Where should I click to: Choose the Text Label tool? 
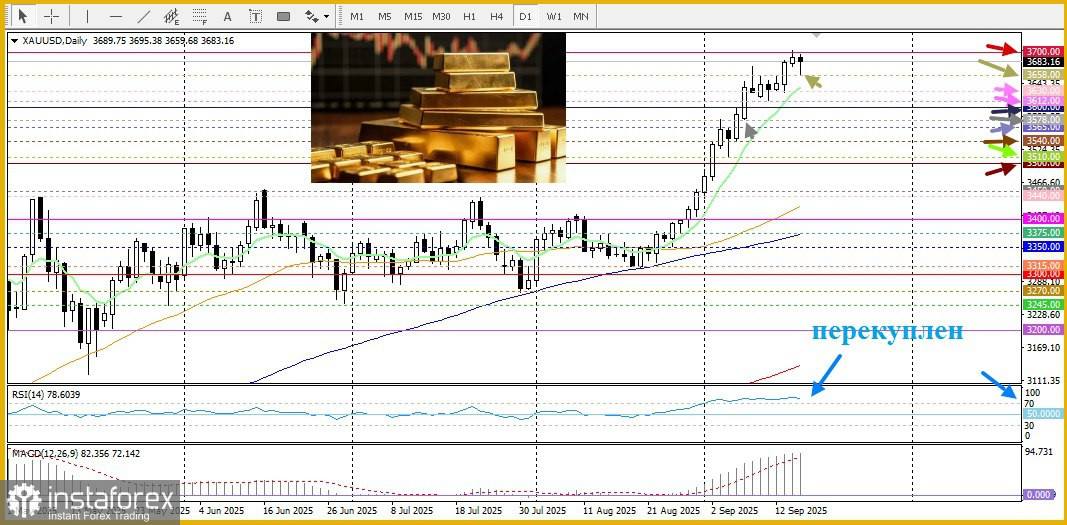[255, 16]
